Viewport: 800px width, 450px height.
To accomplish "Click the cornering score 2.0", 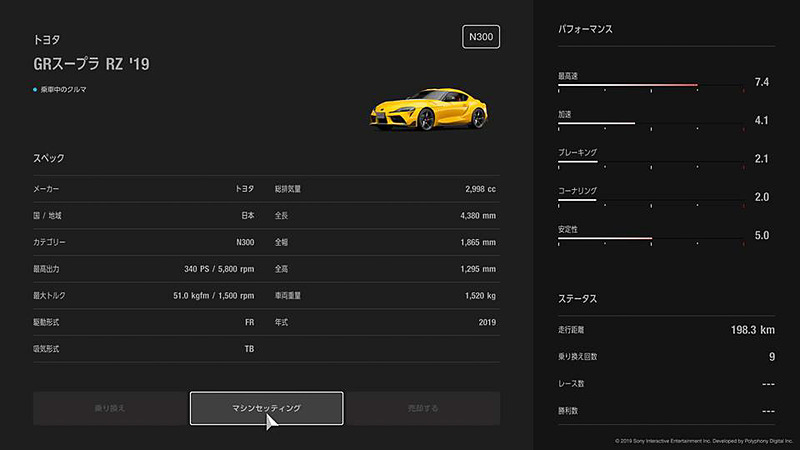I will (x=762, y=197).
